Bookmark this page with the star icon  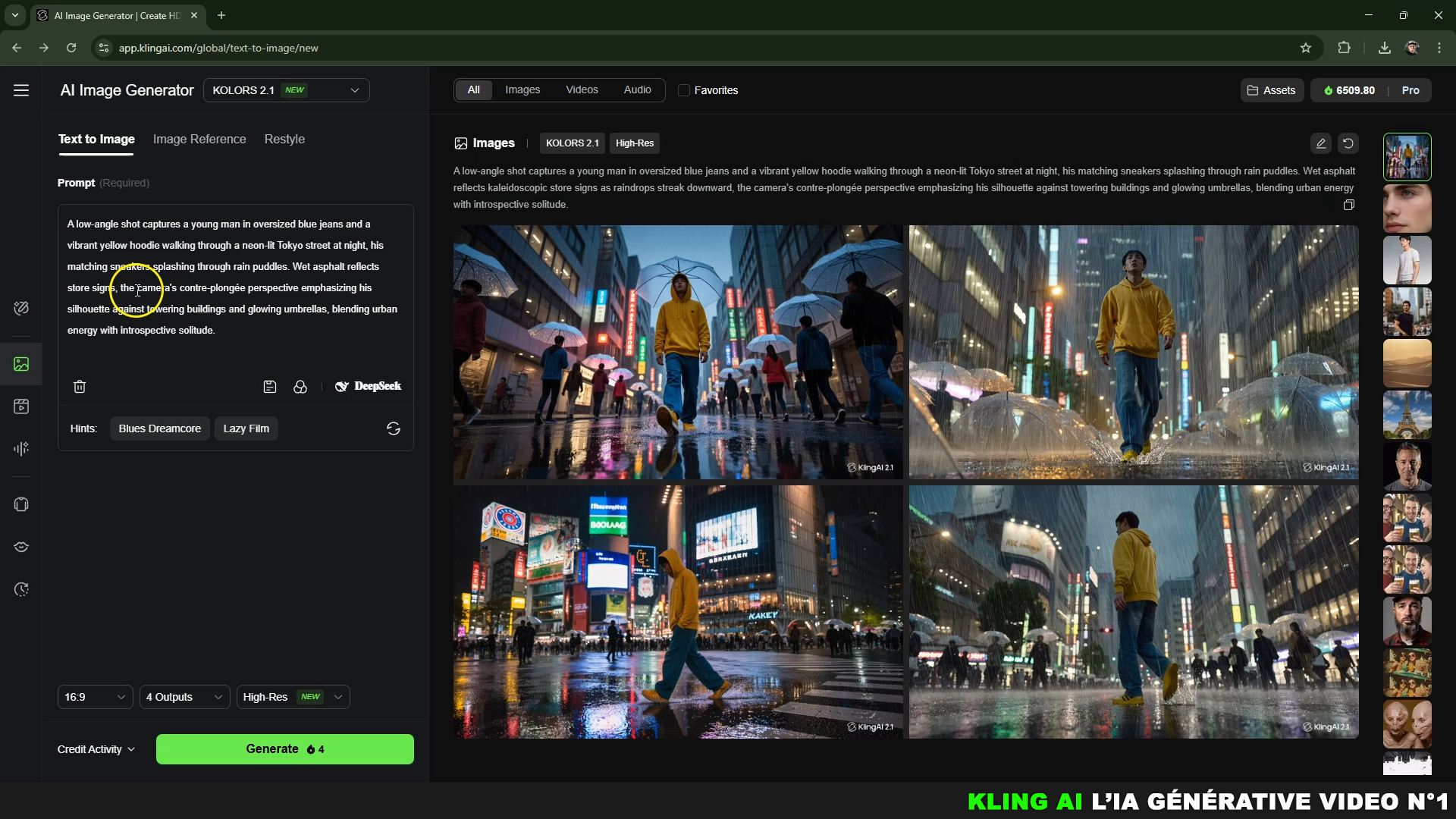coord(1306,48)
